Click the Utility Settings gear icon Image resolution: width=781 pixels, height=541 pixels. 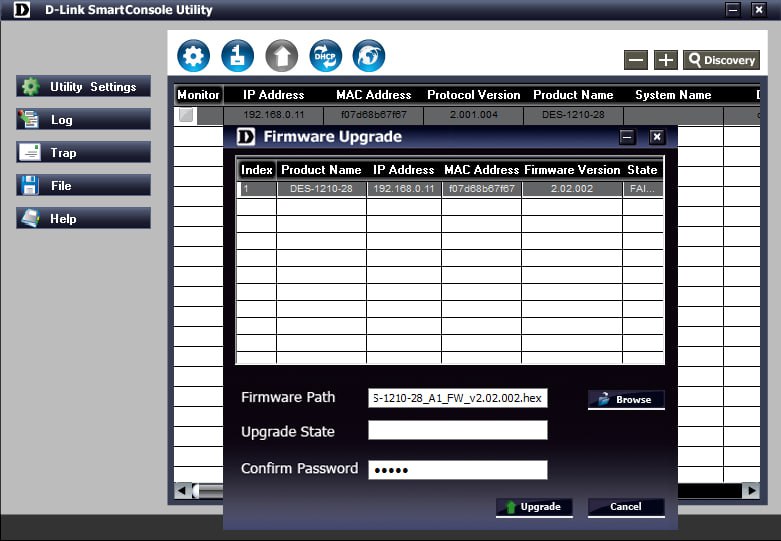coord(30,87)
